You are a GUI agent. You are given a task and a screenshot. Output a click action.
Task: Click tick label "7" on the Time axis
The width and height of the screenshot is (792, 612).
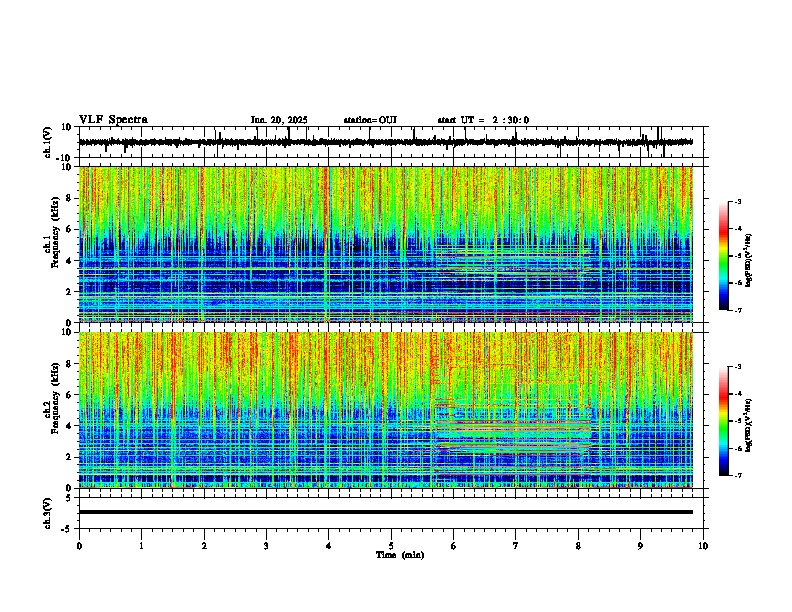(x=516, y=546)
